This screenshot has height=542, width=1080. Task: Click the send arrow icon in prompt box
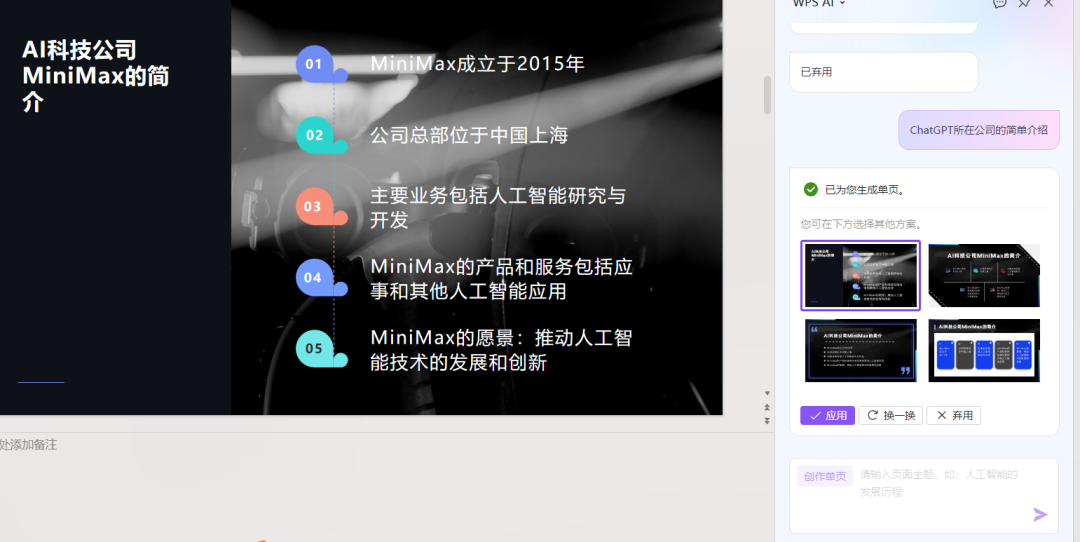(1040, 514)
